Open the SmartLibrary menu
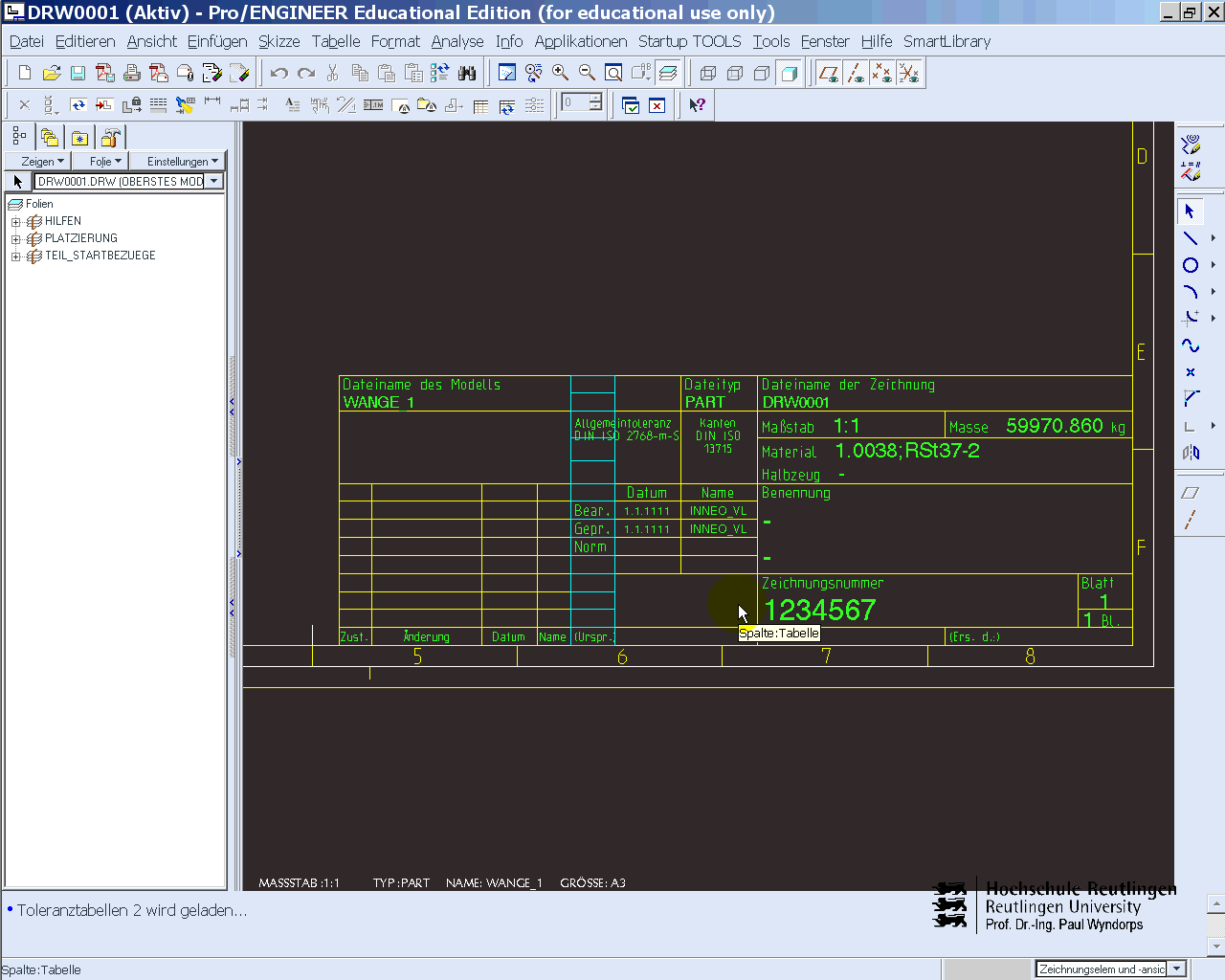 pos(947,41)
